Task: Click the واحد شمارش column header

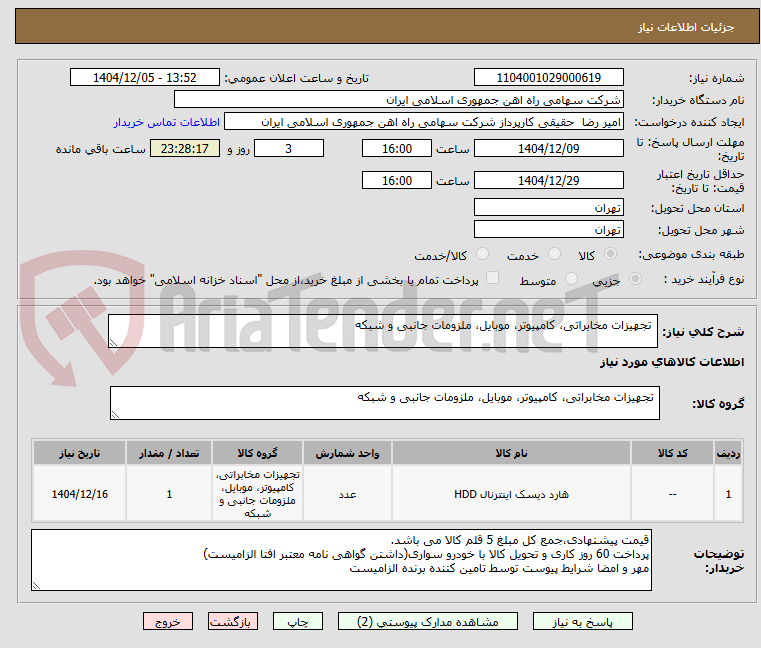Action: [347, 453]
